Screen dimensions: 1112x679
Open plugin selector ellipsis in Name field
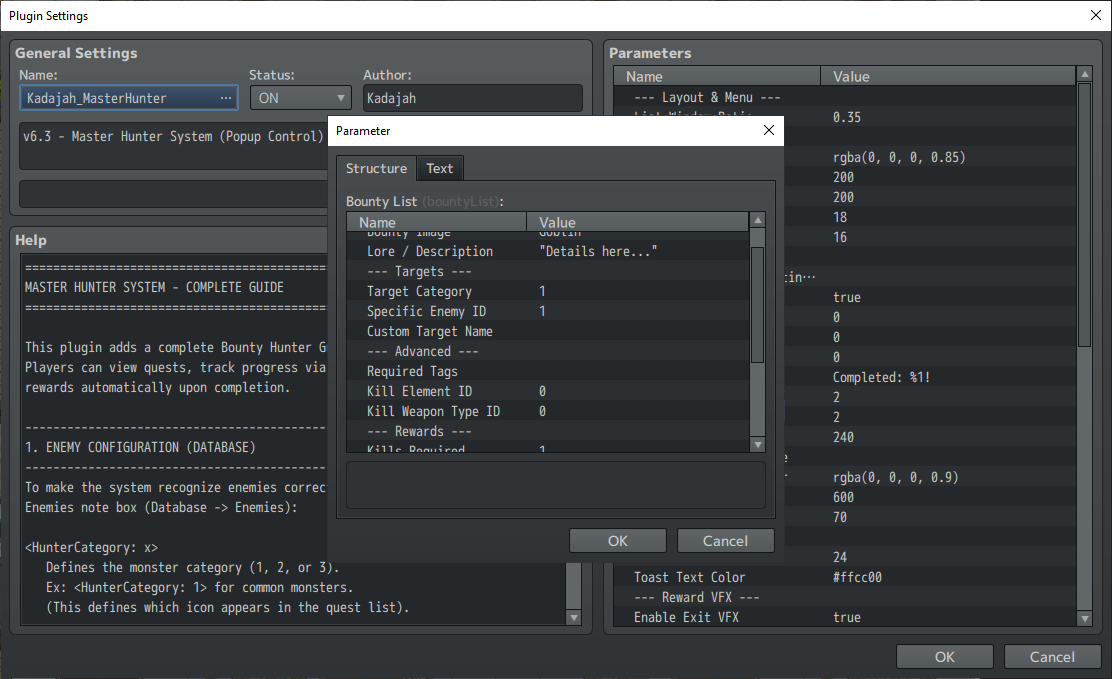[x=226, y=98]
